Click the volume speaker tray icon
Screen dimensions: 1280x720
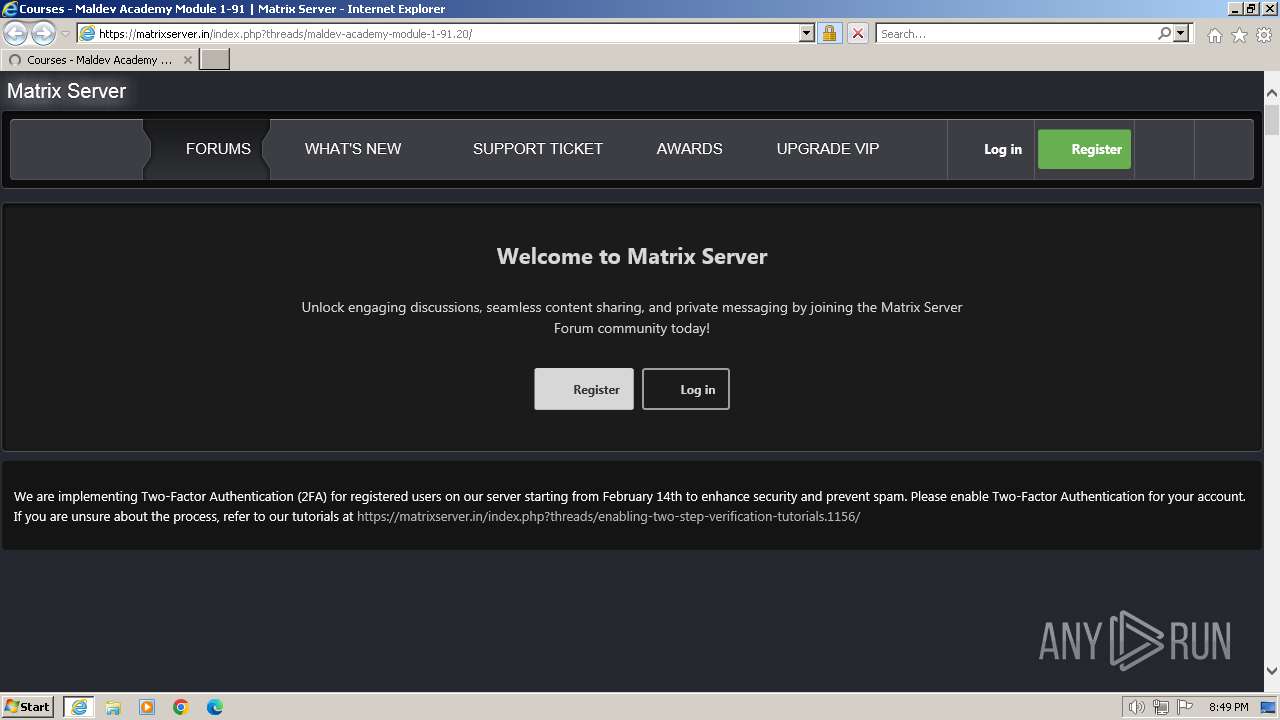coord(1137,707)
